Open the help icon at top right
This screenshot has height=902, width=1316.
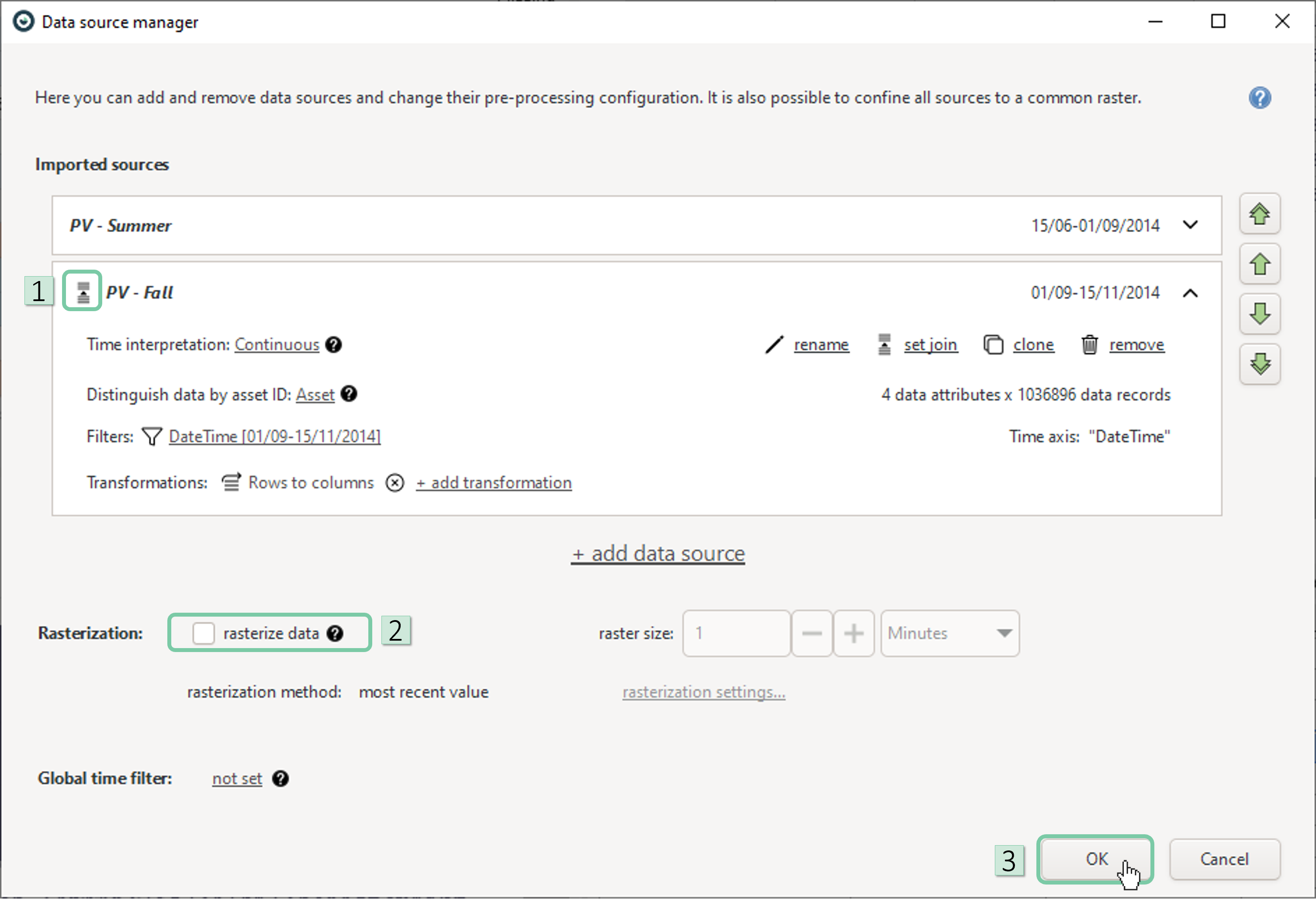point(1259,98)
